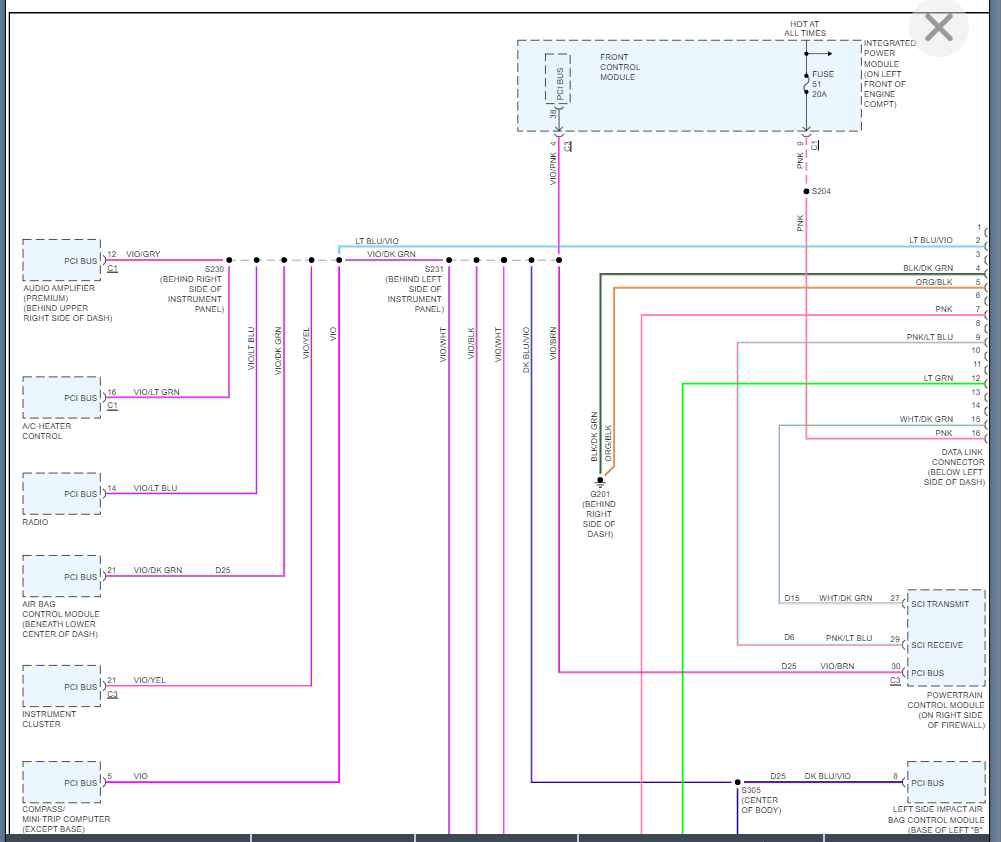Click the PCI BUS box inside Front Control Module
Viewport: 1001px width, 842px height.
tap(558, 79)
